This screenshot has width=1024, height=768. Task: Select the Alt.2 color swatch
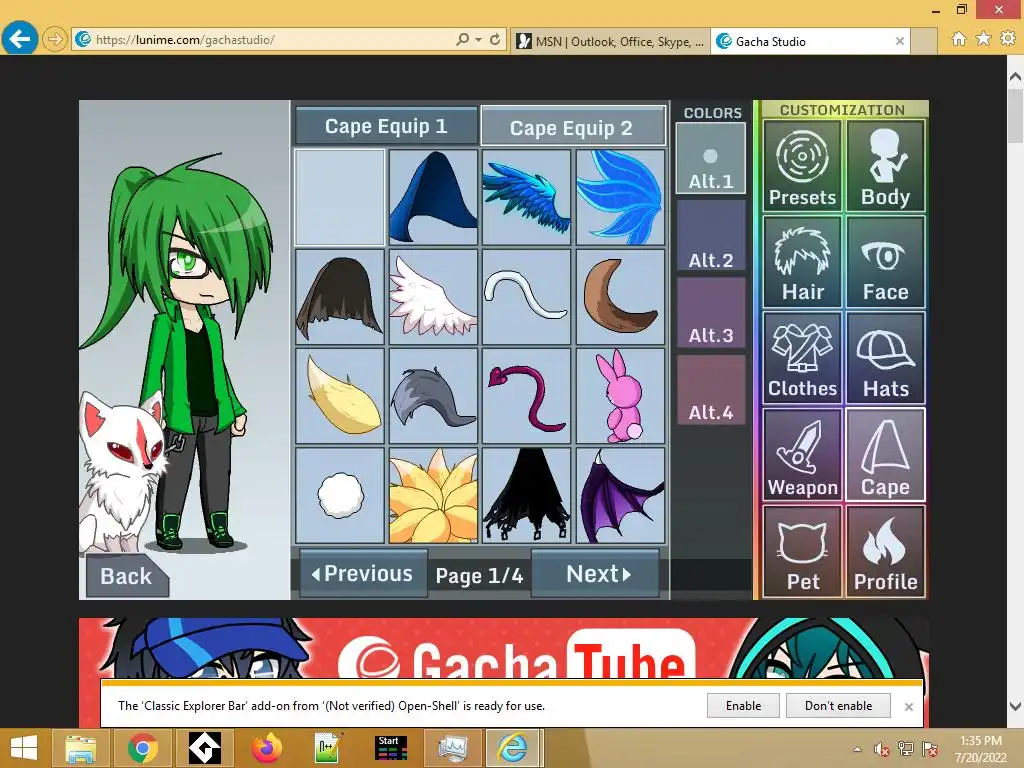click(711, 236)
